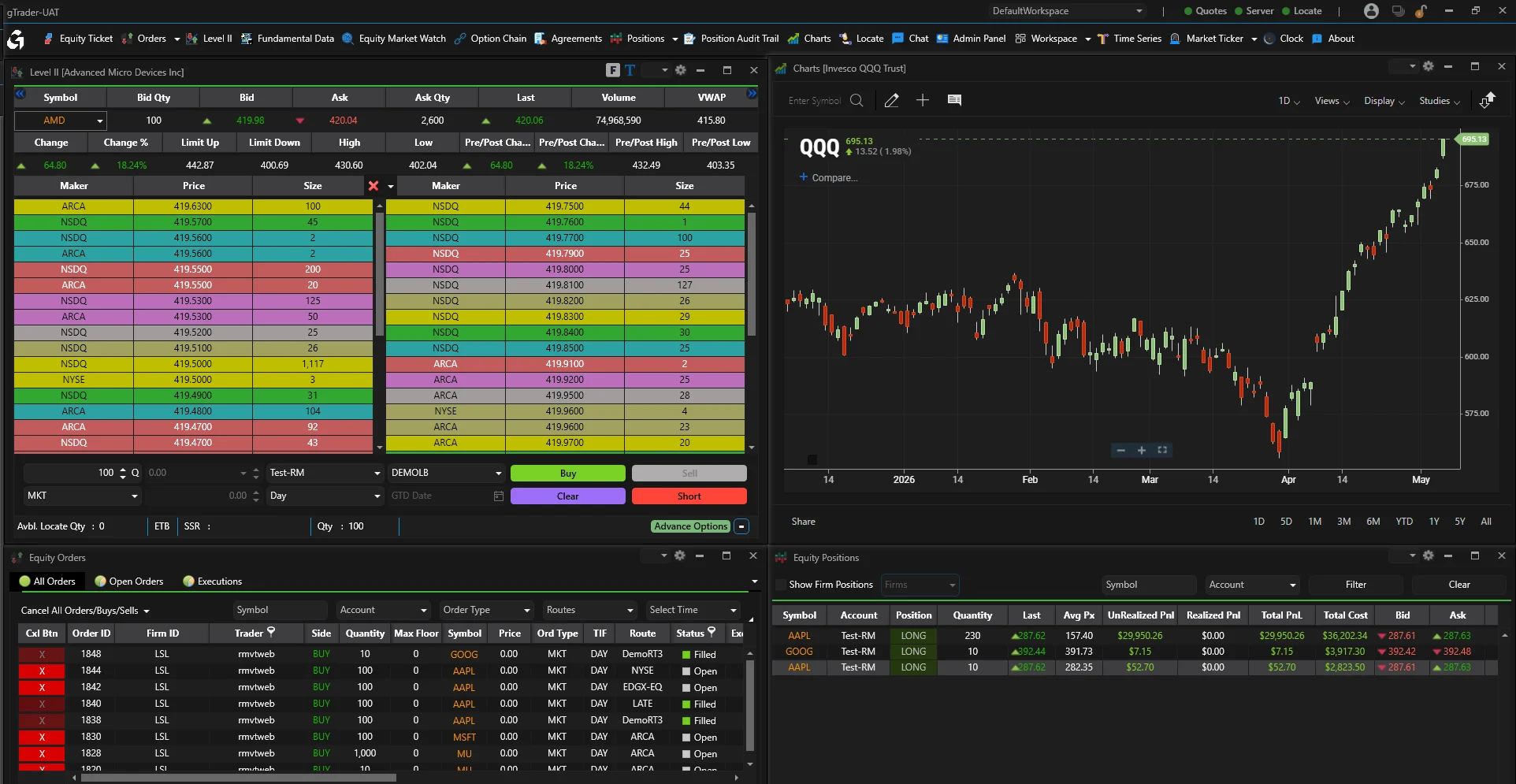
Task: Open Charts panel settings gear
Action: tap(1429, 66)
